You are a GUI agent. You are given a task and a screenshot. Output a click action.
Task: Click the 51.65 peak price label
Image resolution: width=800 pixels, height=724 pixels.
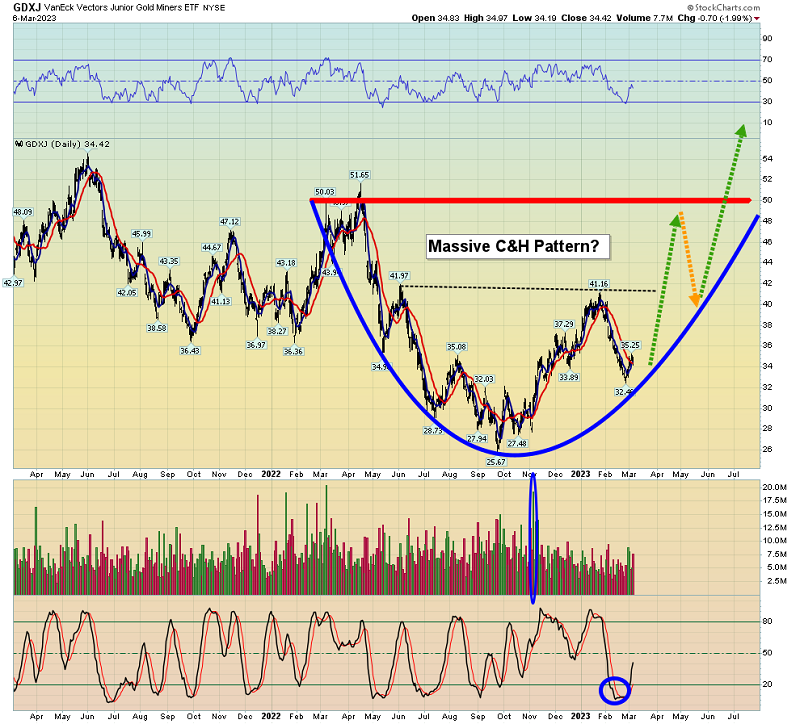click(360, 175)
